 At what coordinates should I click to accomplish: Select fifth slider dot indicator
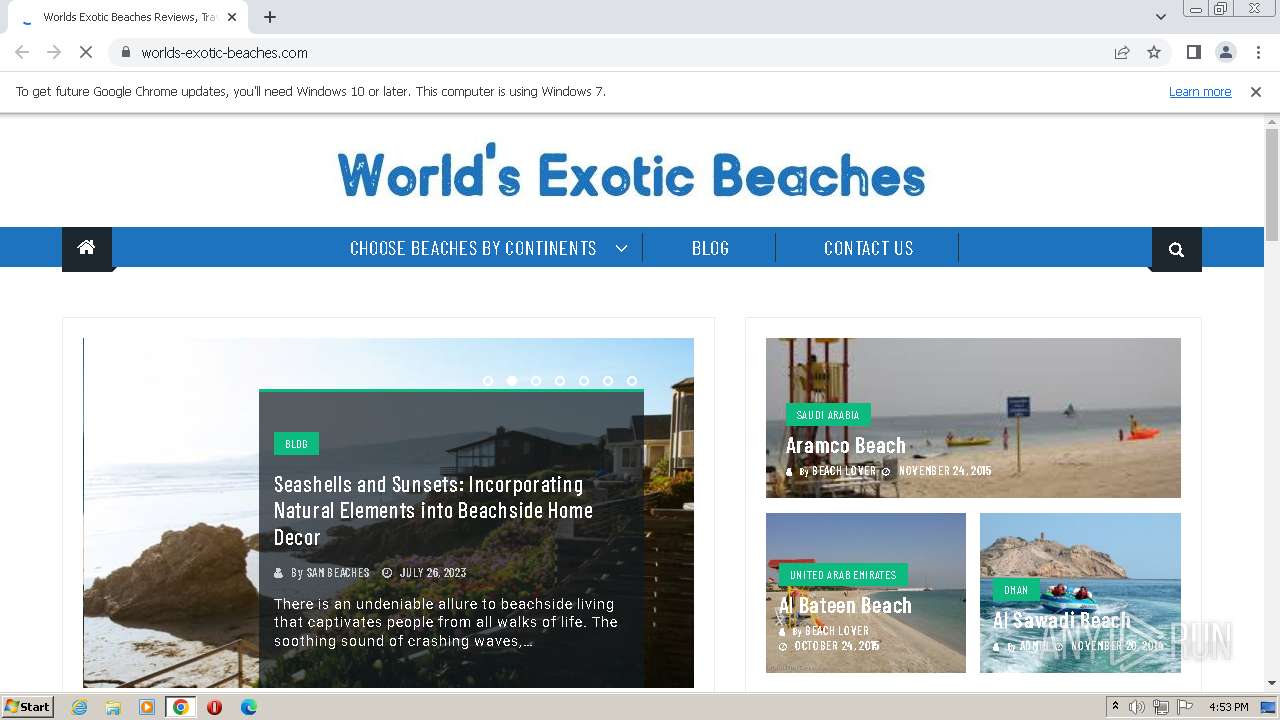coord(584,381)
